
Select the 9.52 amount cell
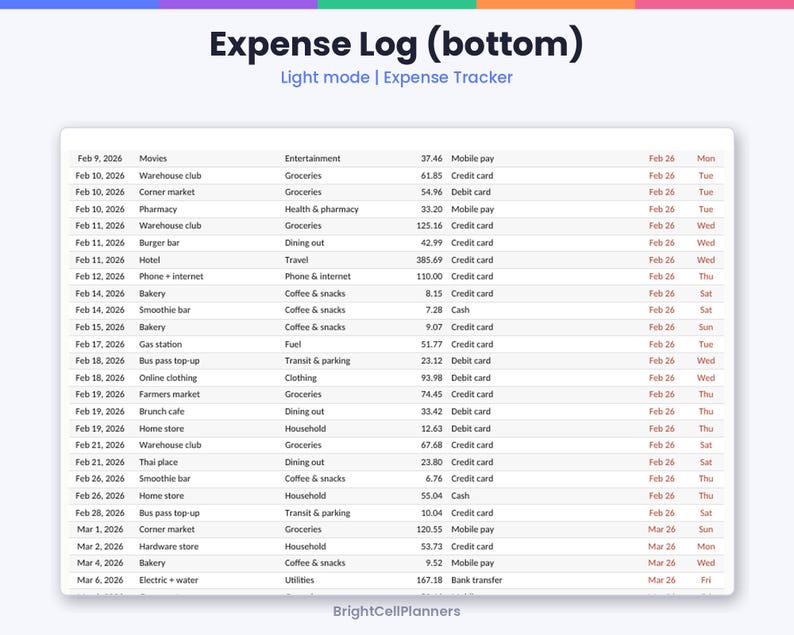tap(434, 563)
